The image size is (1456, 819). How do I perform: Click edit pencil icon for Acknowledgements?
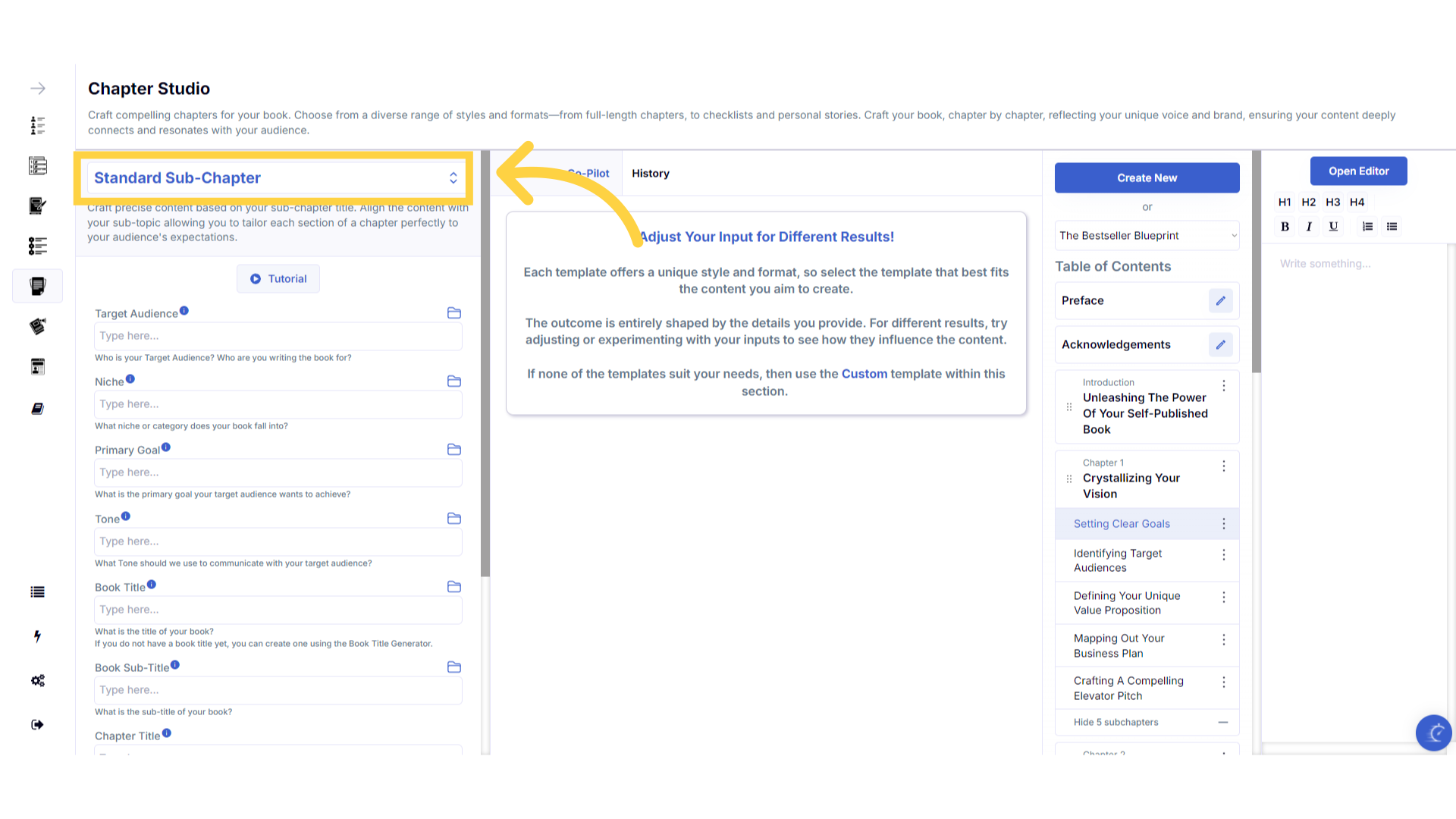tap(1220, 344)
